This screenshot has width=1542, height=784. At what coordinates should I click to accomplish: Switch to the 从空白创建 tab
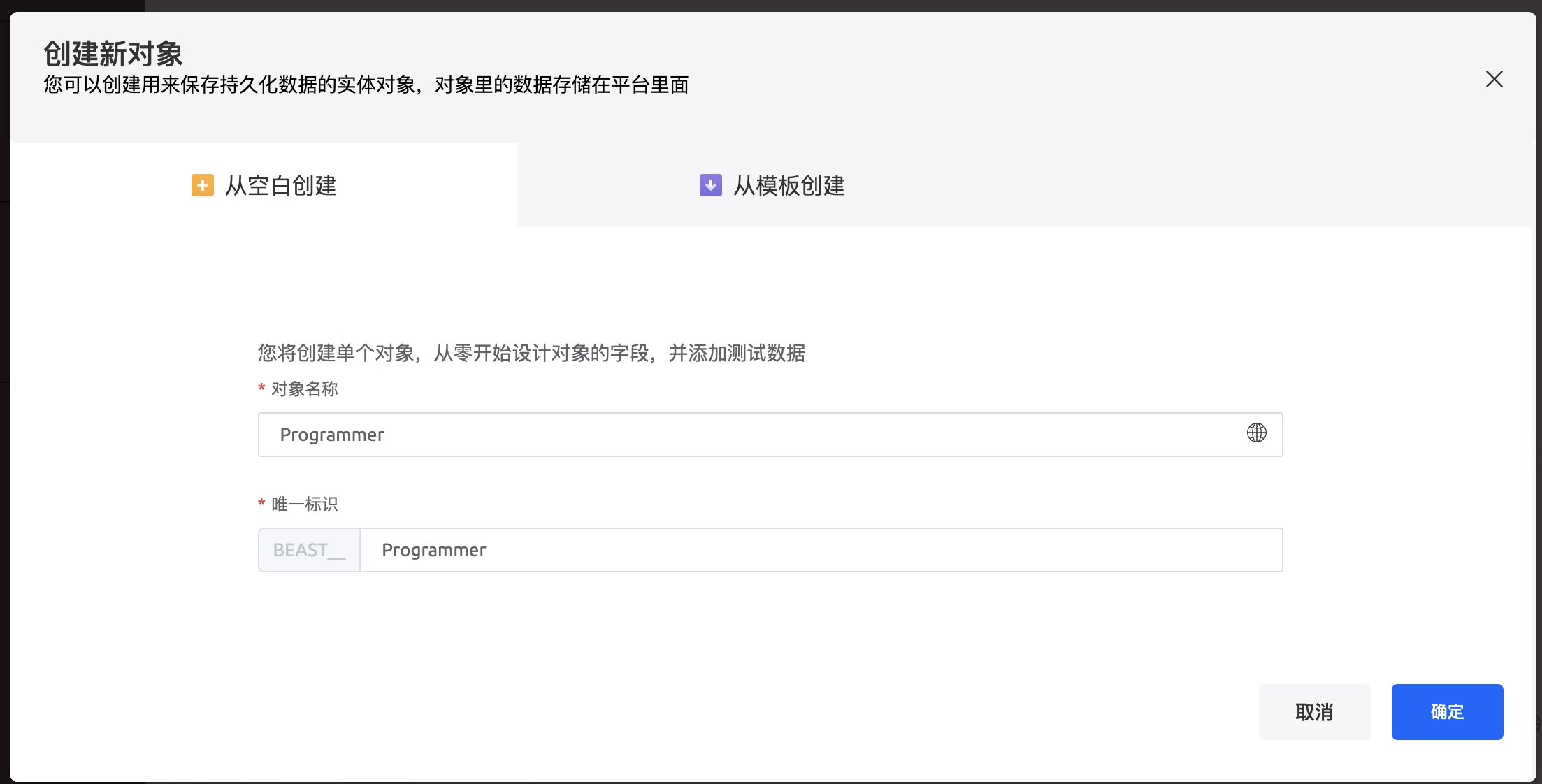(x=280, y=186)
